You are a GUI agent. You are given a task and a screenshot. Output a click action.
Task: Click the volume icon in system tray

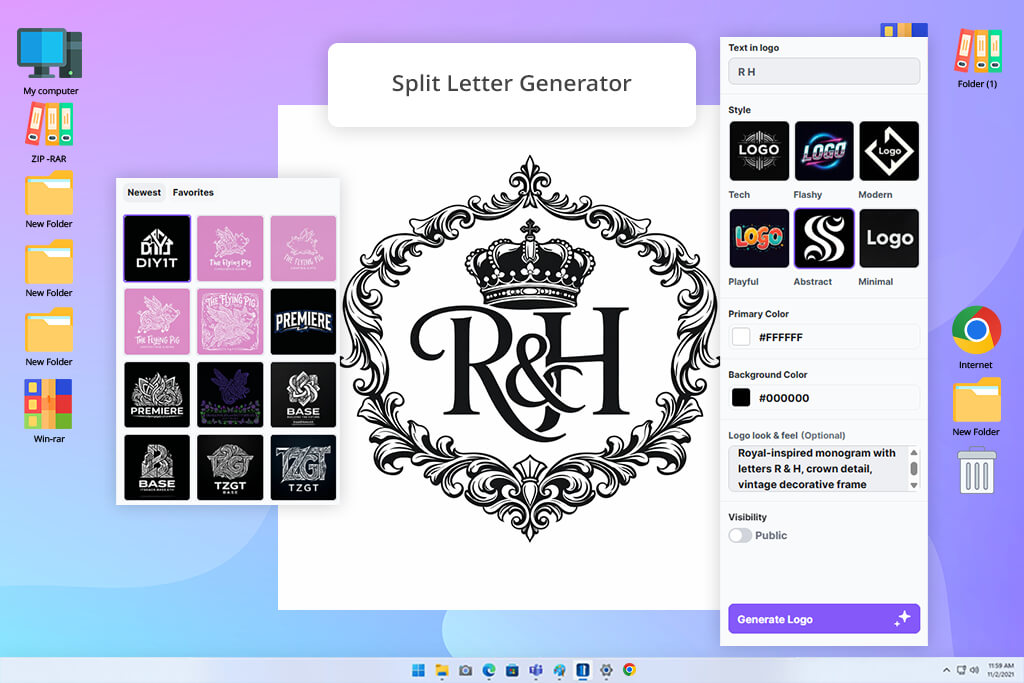(x=974, y=670)
